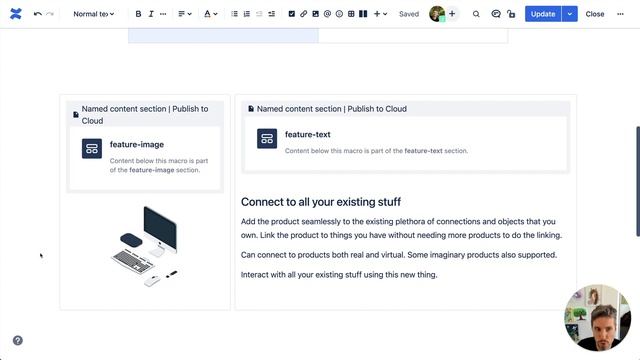This screenshot has width=640, height=360.
Task: Indent the current item
Action: tap(271, 14)
